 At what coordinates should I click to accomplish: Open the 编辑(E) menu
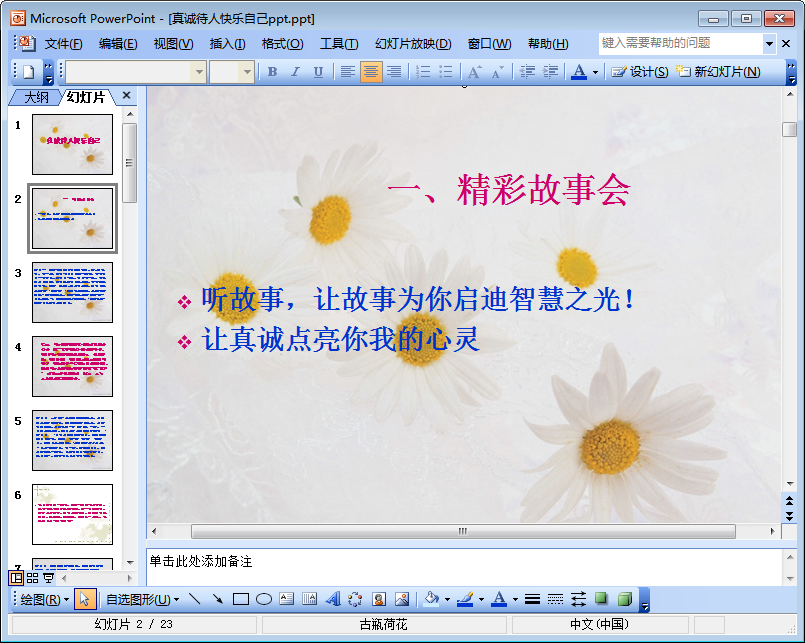pos(118,44)
